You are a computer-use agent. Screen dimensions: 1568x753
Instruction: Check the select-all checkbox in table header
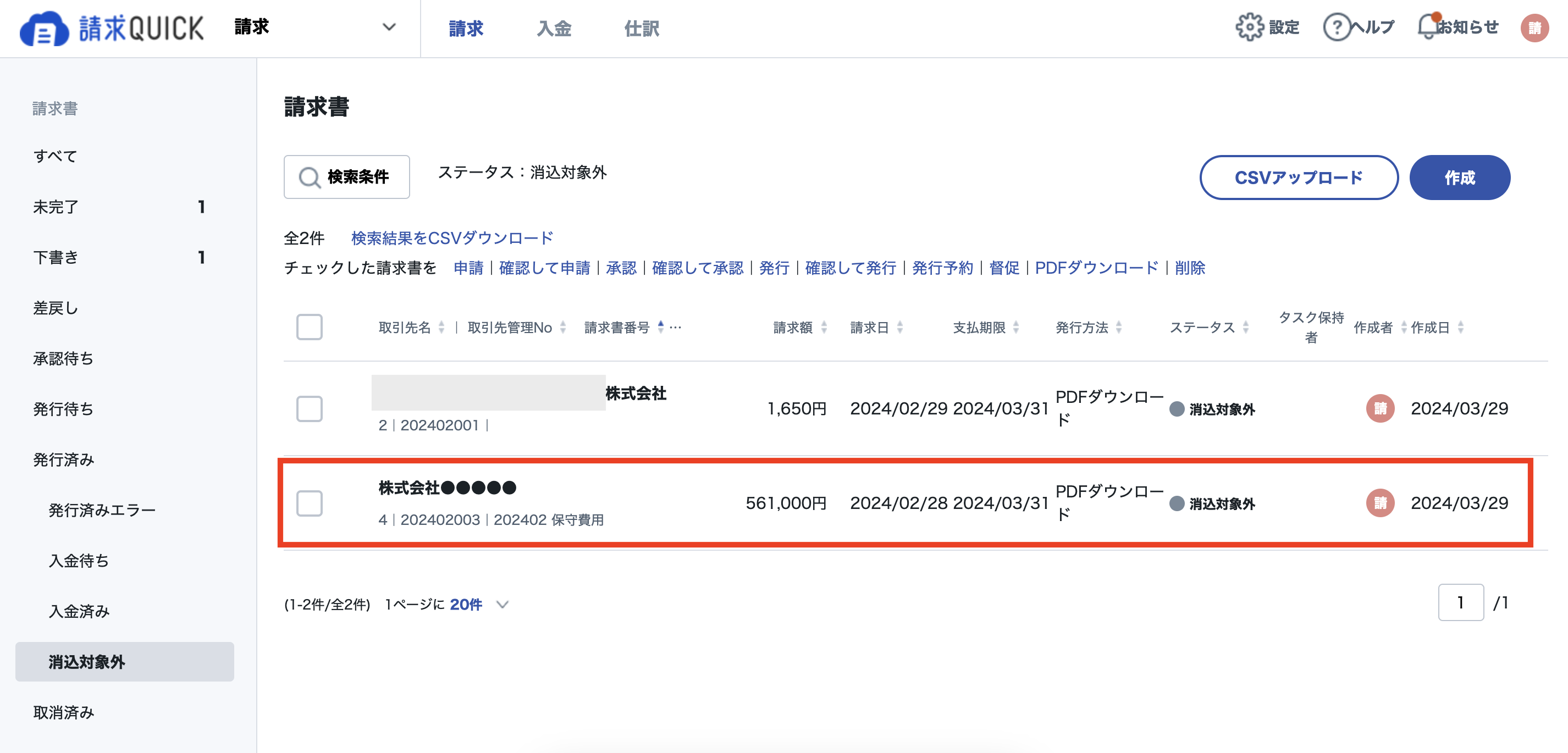point(310,327)
